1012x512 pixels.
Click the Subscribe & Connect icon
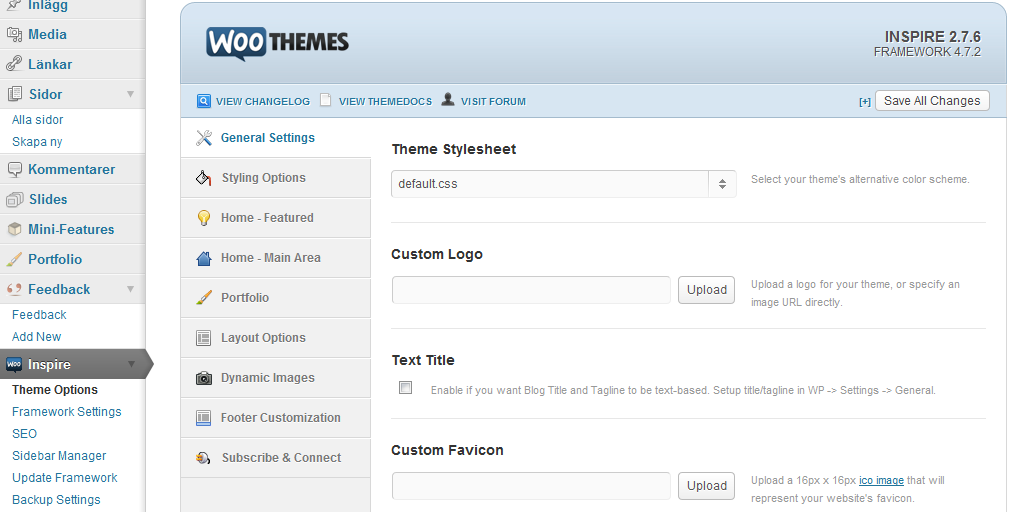coord(204,458)
